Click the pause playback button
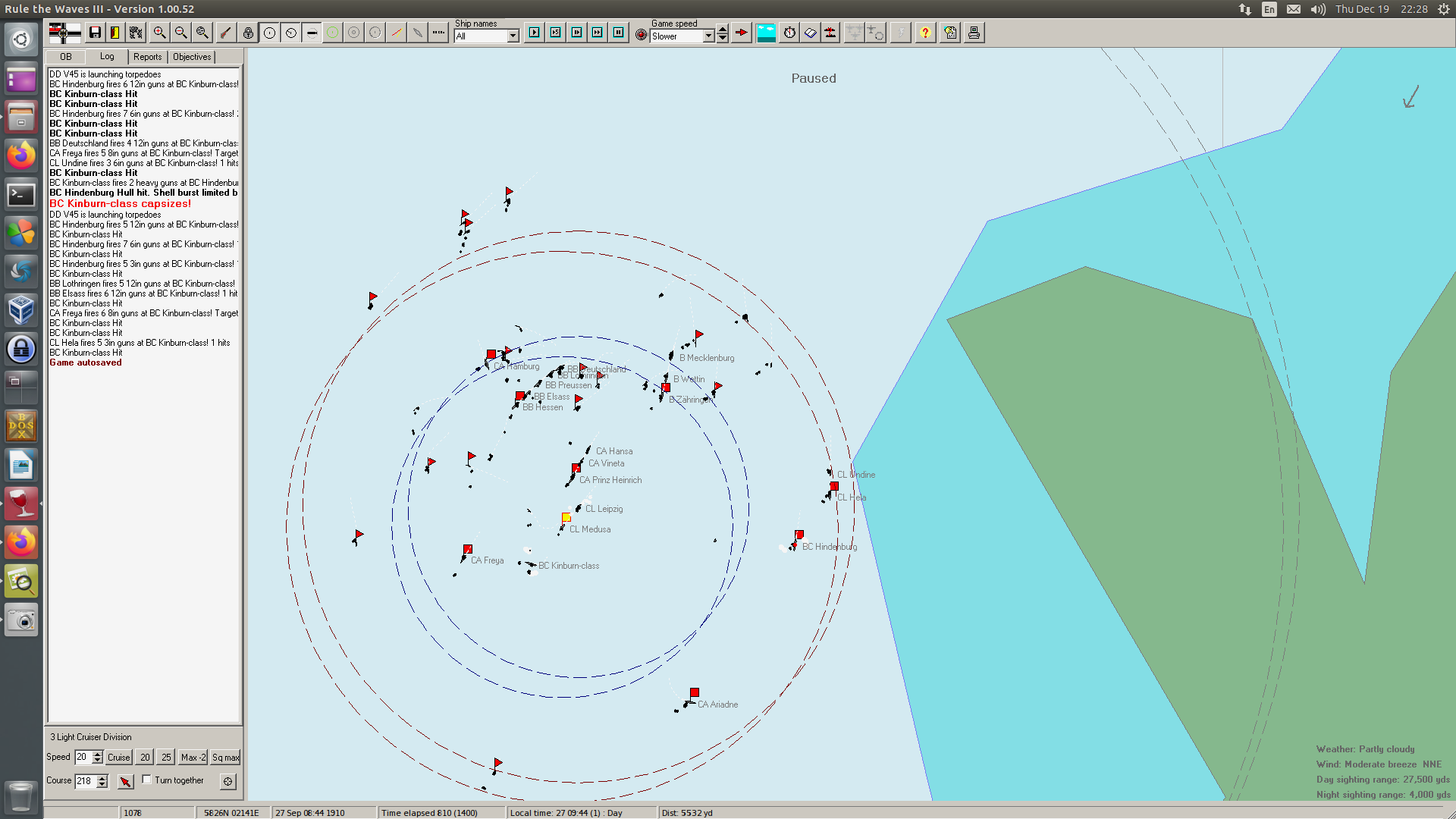This screenshot has width=1456, height=819. 619,33
